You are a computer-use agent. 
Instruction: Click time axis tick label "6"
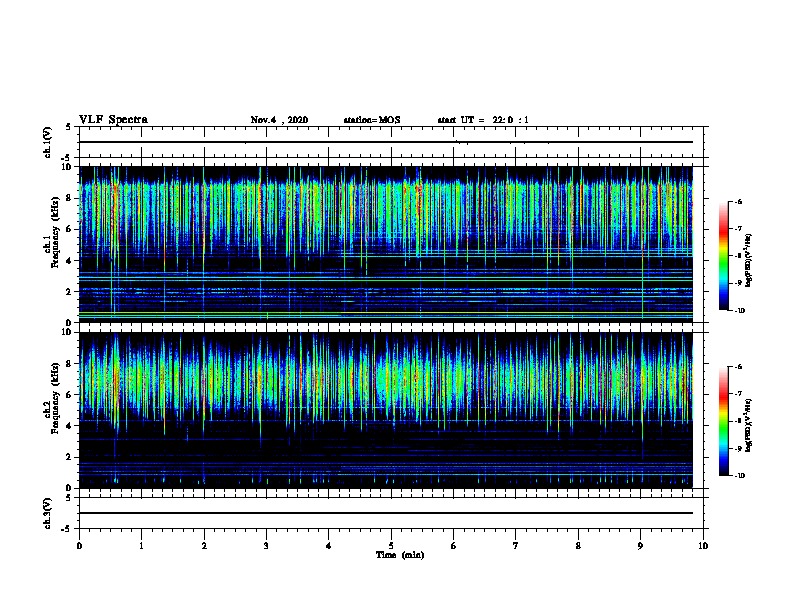[x=454, y=545]
